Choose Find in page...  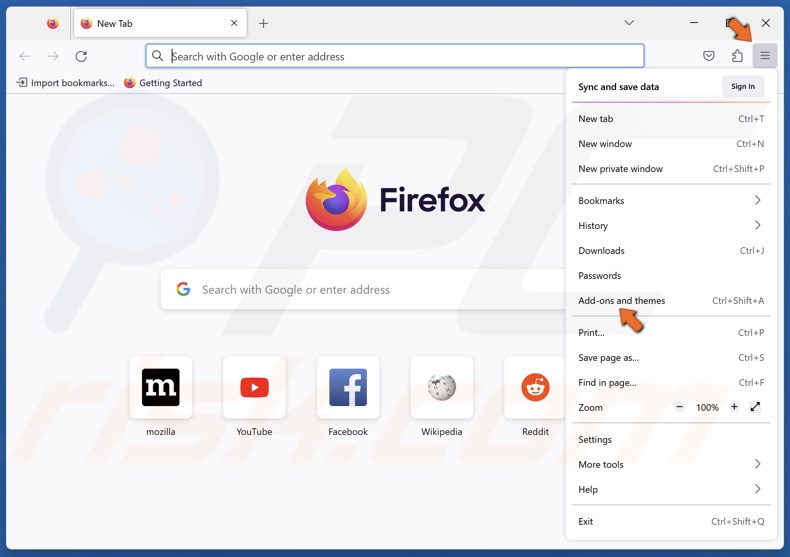(x=671, y=382)
